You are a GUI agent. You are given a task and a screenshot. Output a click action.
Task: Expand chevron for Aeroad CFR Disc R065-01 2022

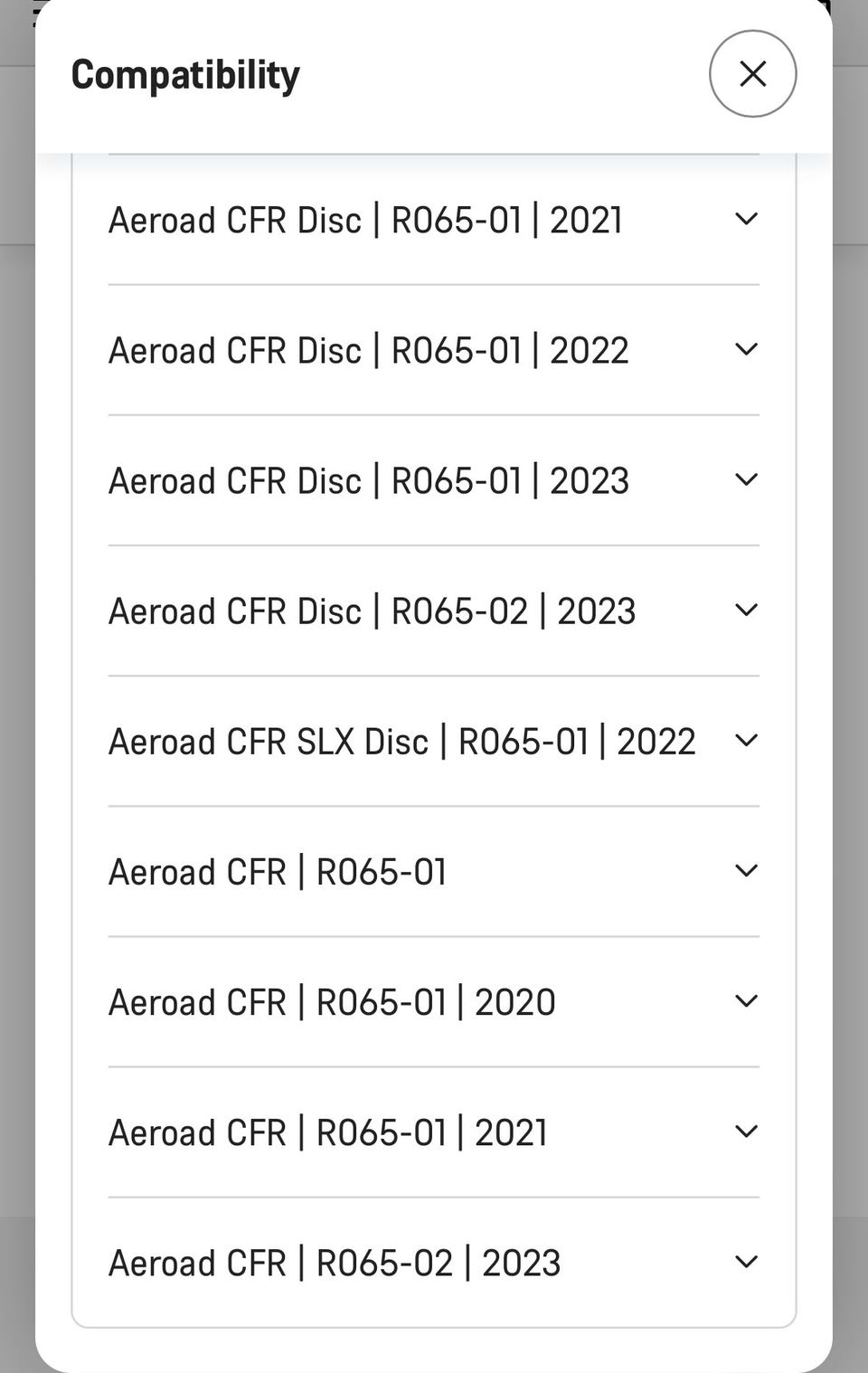(x=746, y=349)
